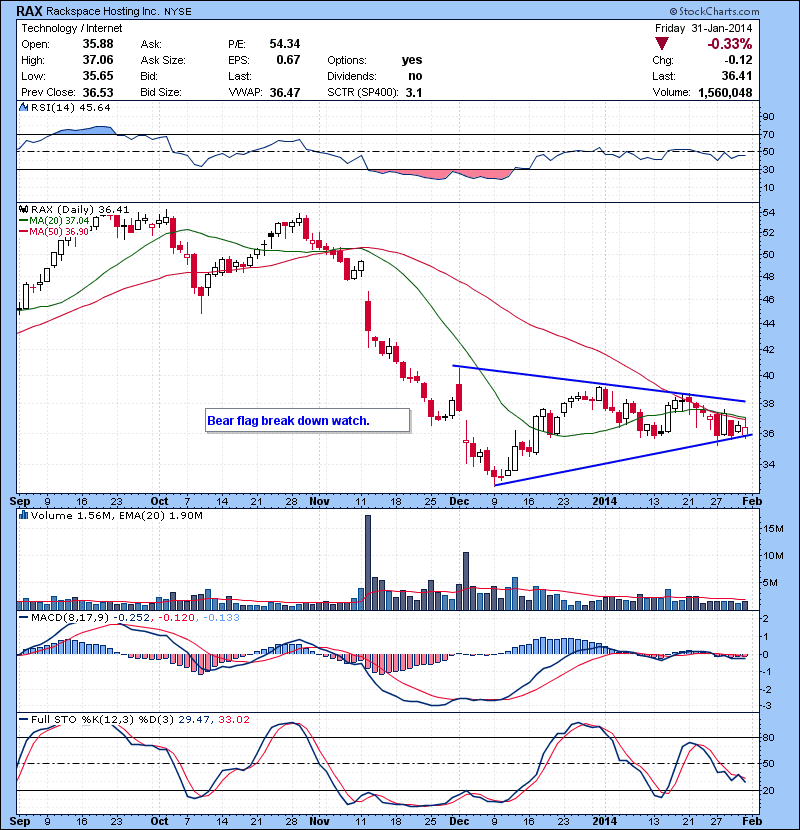Click the 'Oct' label on price chart axis
This screenshot has height=830, width=800.
pos(159,501)
